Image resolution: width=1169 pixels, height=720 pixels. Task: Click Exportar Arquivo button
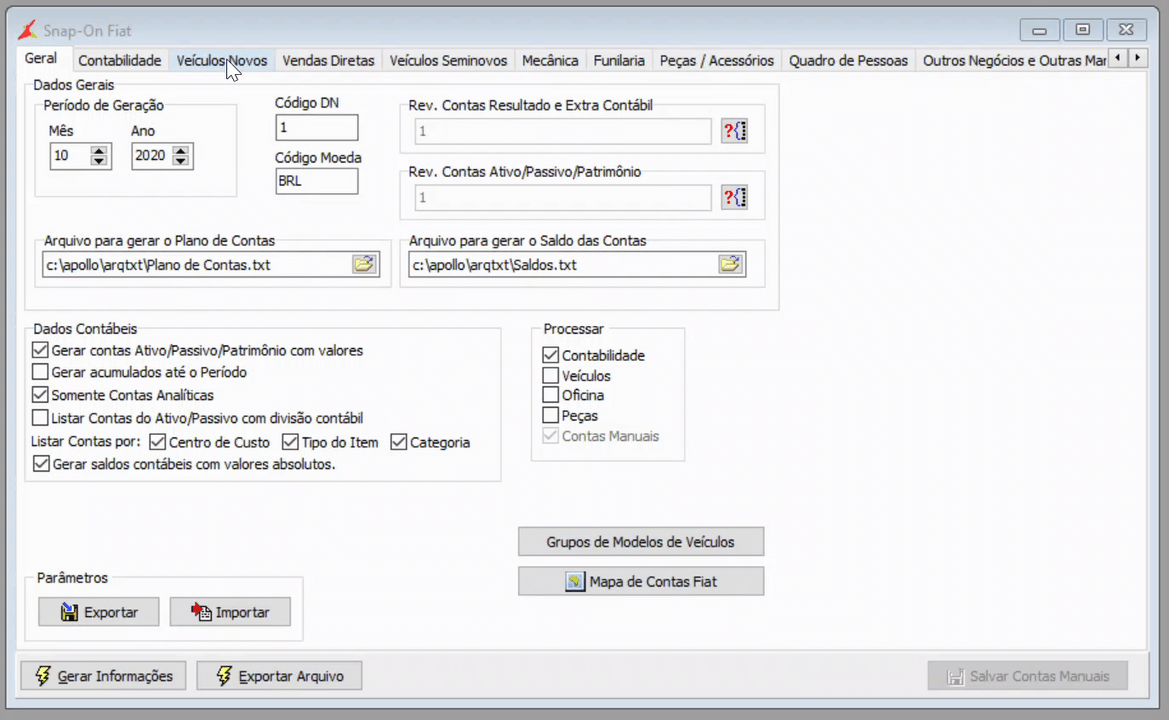pos(280,676)
